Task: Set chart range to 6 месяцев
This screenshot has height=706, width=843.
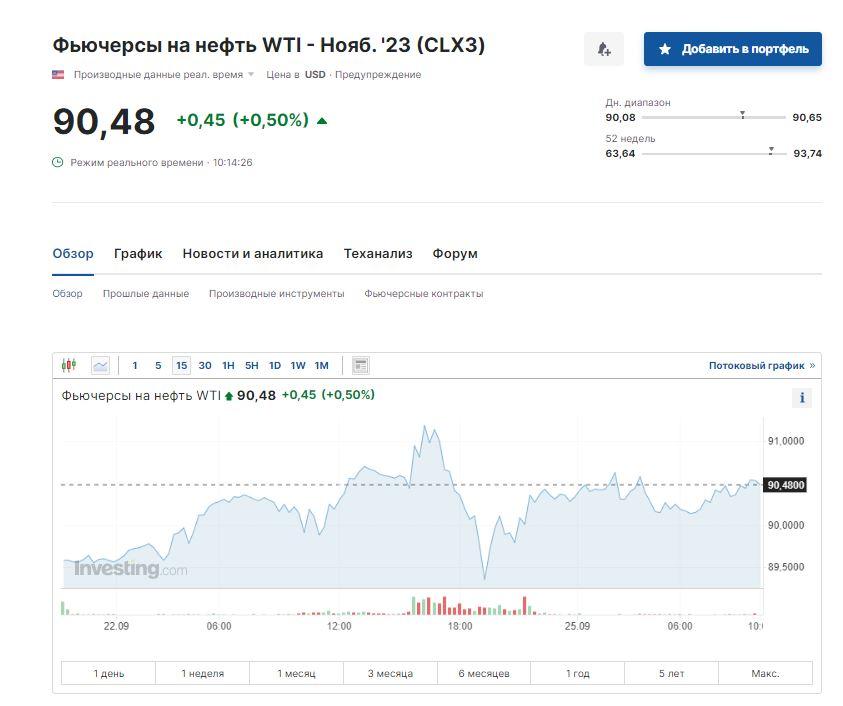Action: click(484, 673)
